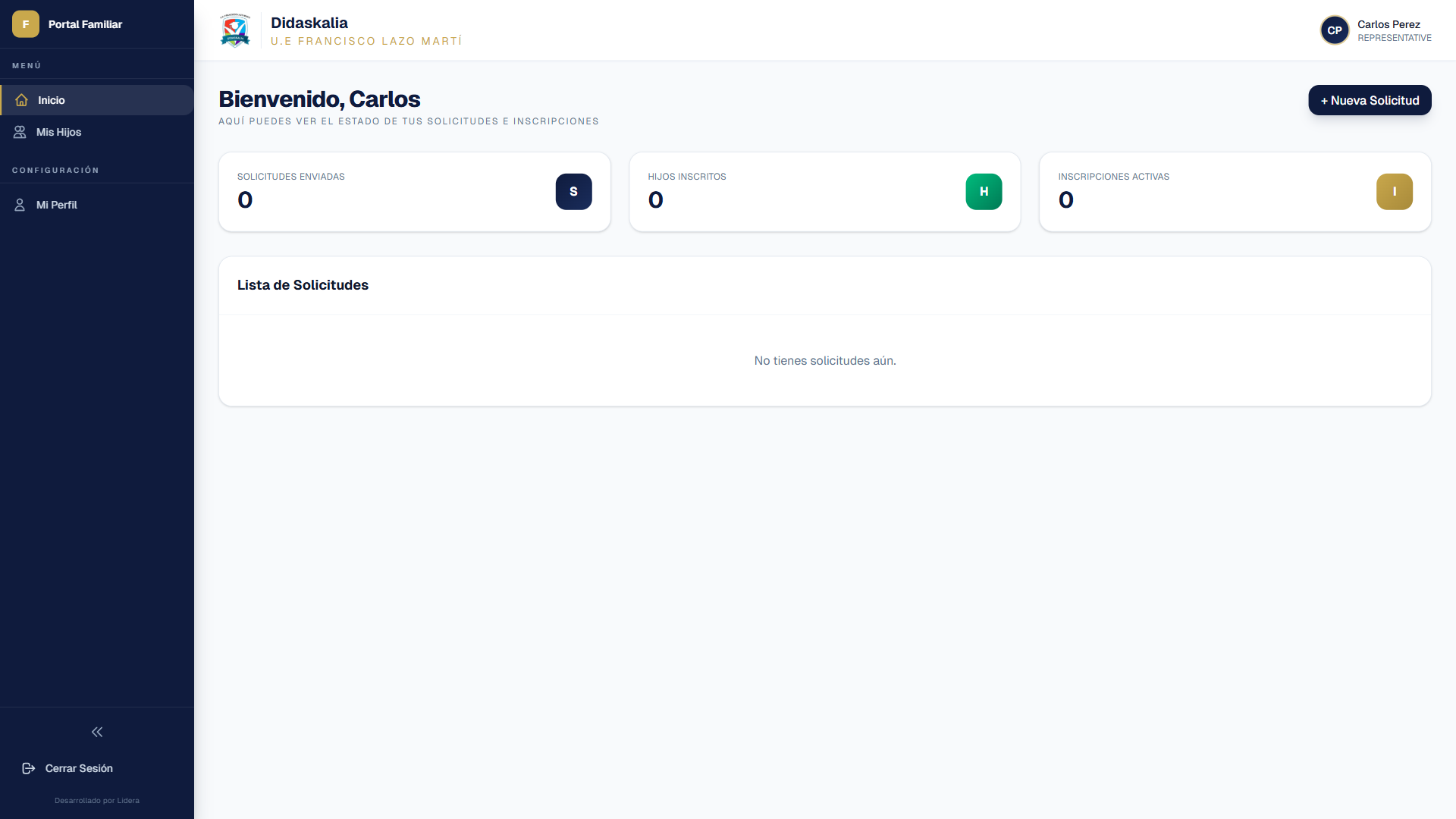Click the Hijos Inscritos count value
This screenshot has height=819, width=1456.
656,199
